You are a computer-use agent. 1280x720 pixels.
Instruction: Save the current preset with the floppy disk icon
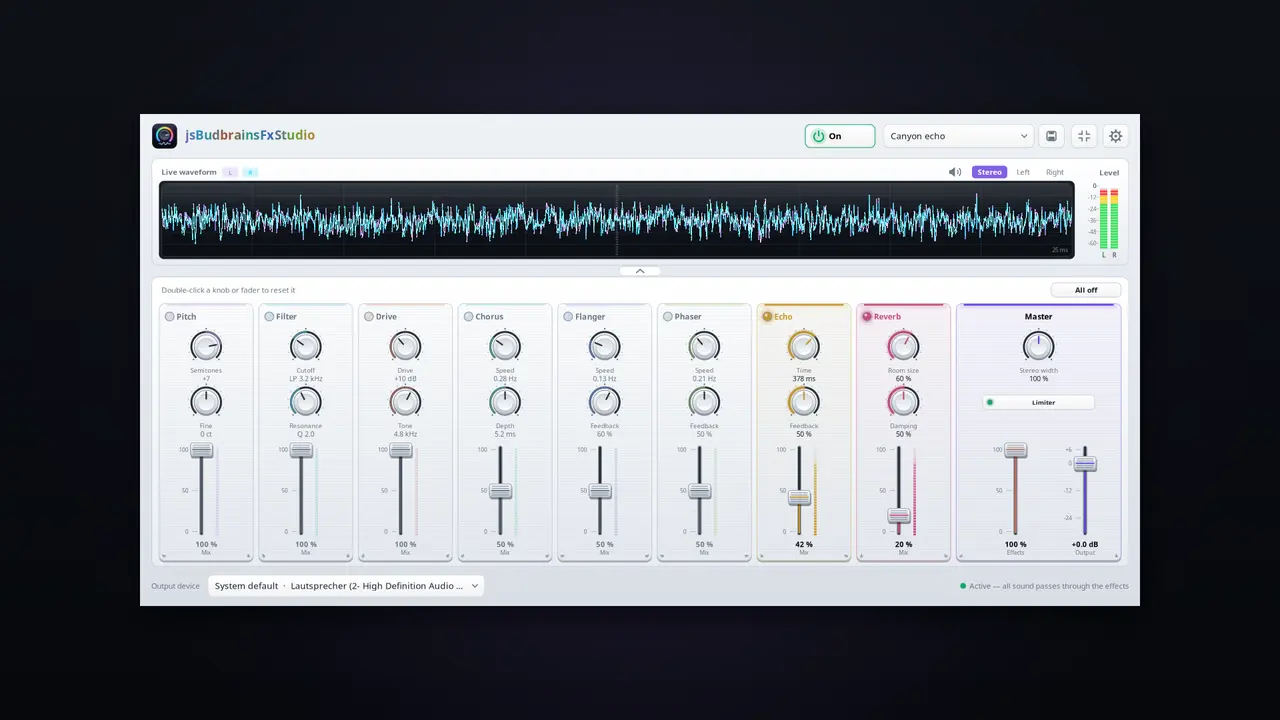pos(1051,136)
